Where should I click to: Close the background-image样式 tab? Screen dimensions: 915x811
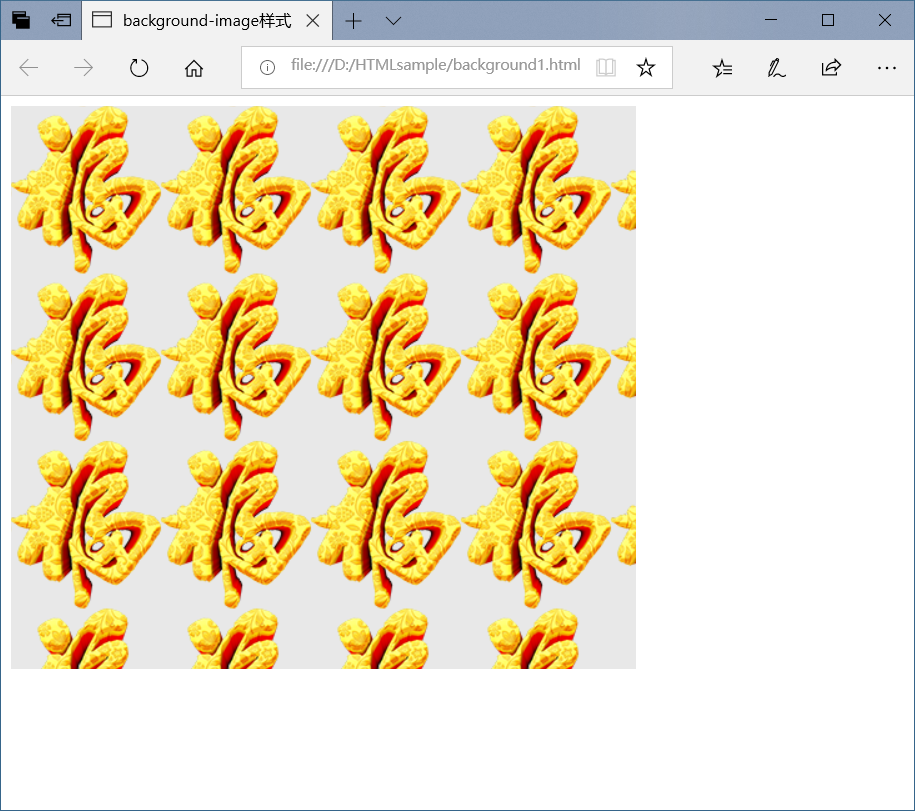[x=313, y=21]
